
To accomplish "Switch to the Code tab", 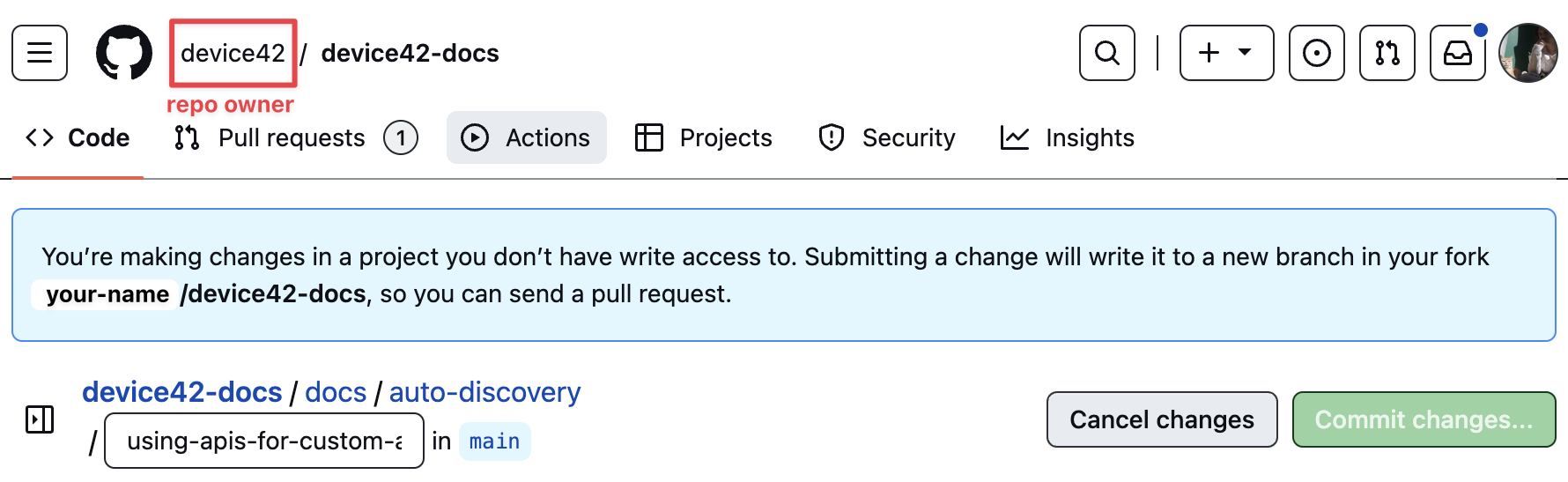I will [78, 138].
